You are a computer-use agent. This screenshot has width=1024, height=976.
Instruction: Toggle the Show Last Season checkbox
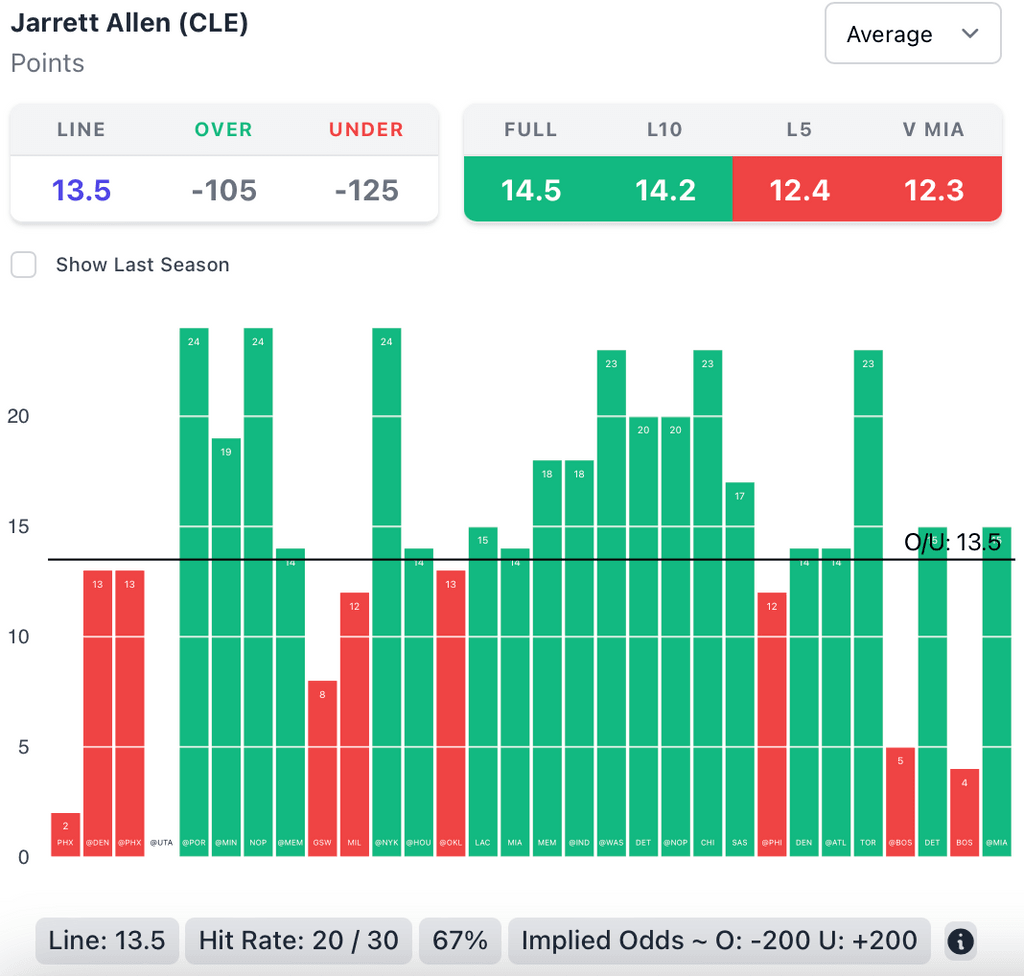click(x=24, y=265)
